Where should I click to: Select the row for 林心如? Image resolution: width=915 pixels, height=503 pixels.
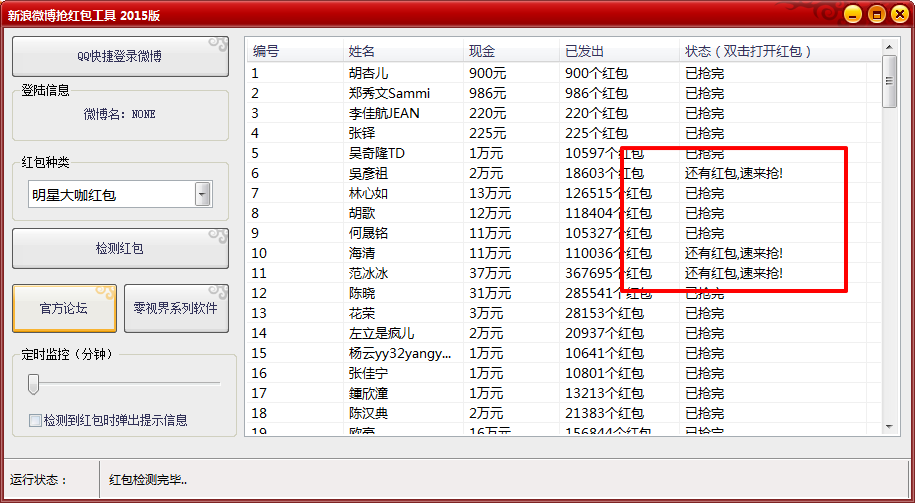[564, 193]
